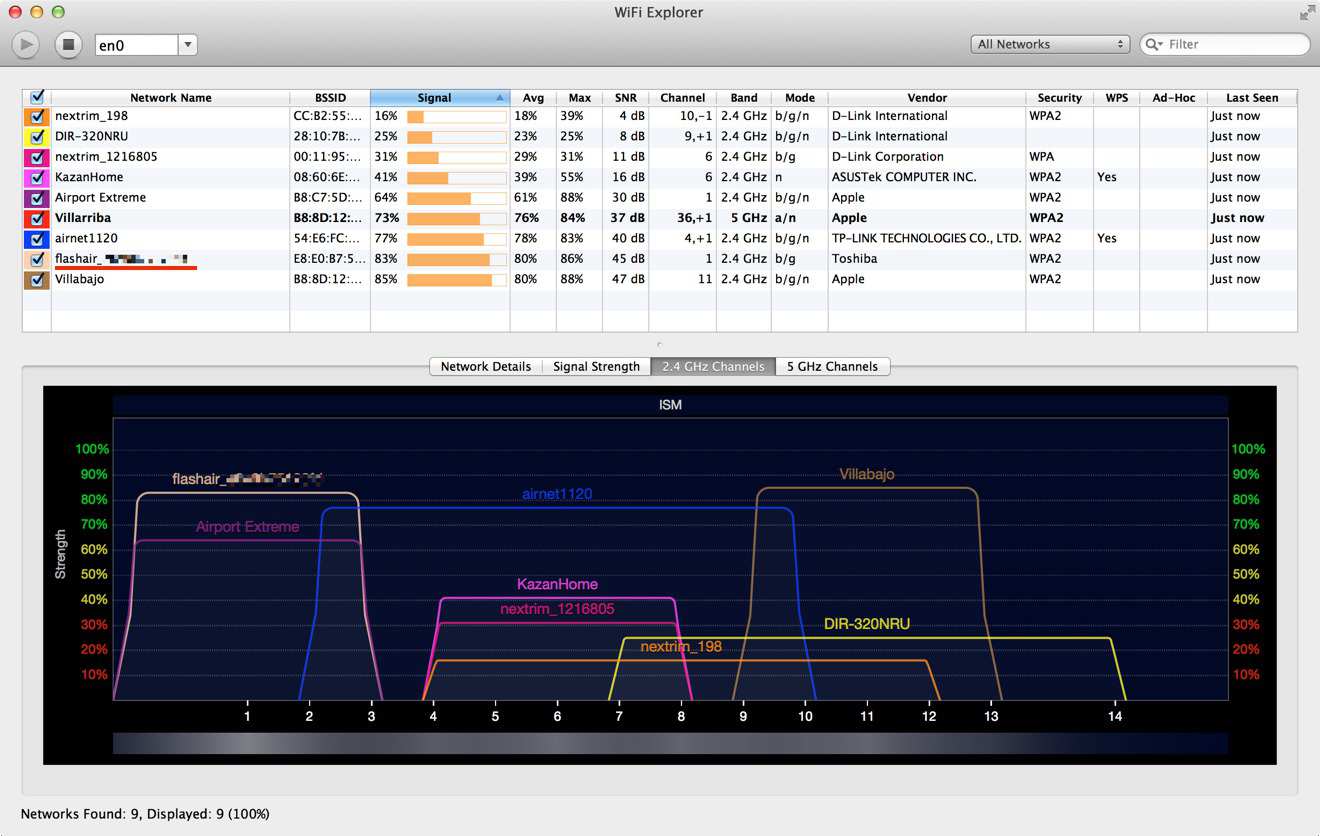Image resolution: width=1320 pixels, height=836 pixels.
Task: Click the search magnifier icon in Filter
Action: (x=1155, y=44)
